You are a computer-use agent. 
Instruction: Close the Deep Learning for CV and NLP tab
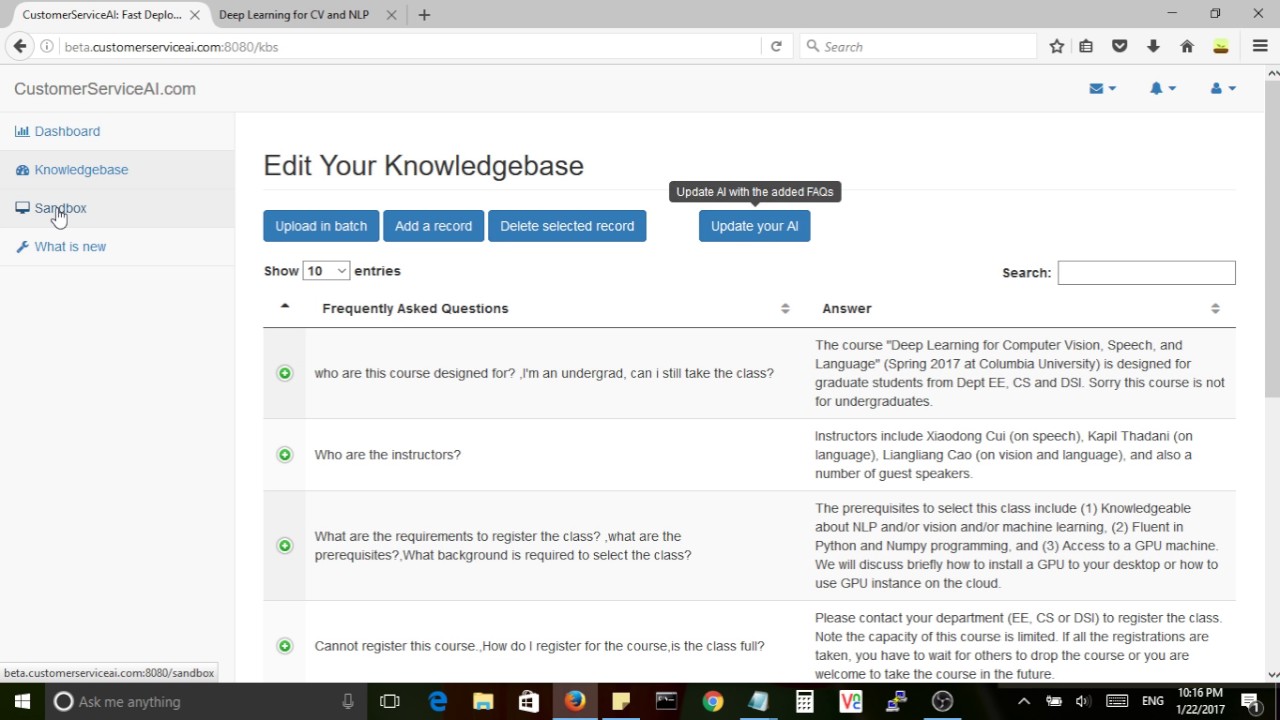pos(391,15)
